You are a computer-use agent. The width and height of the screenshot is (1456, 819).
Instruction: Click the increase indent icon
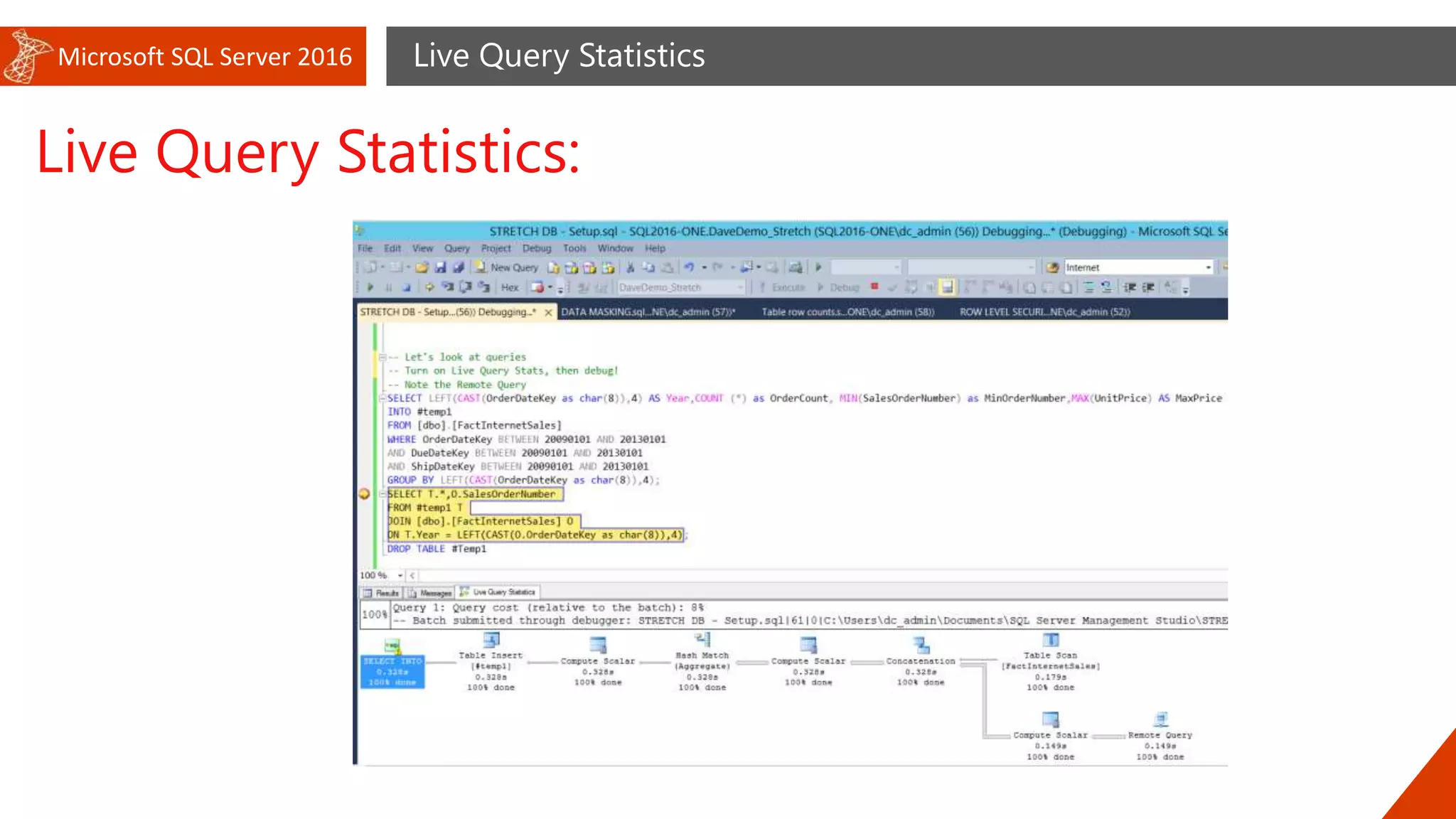1148,287
